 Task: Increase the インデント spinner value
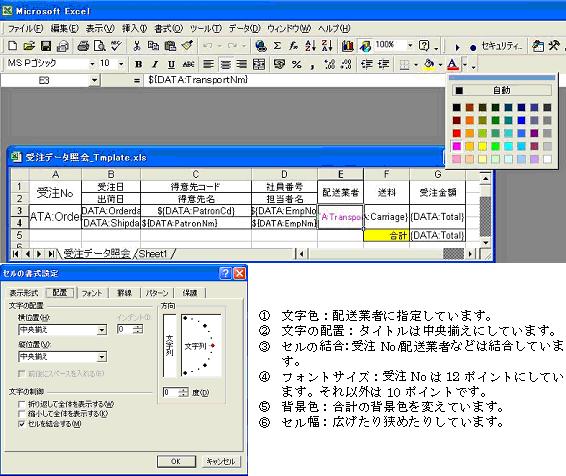(x=138, y=327)
